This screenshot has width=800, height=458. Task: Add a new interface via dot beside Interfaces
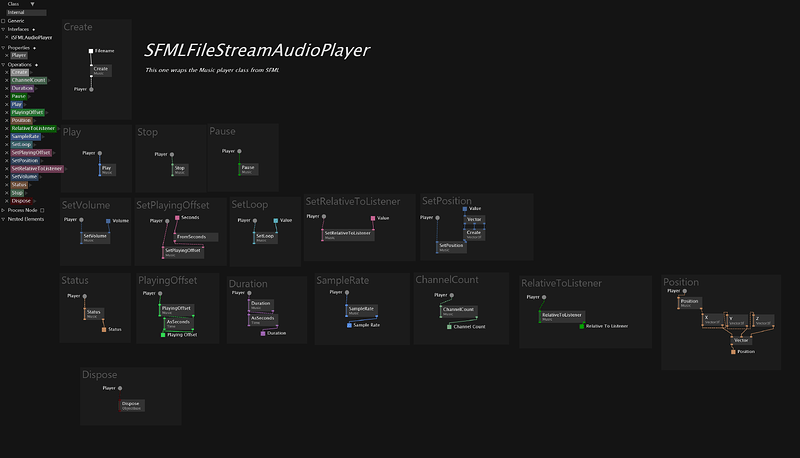tap(34, 30)
